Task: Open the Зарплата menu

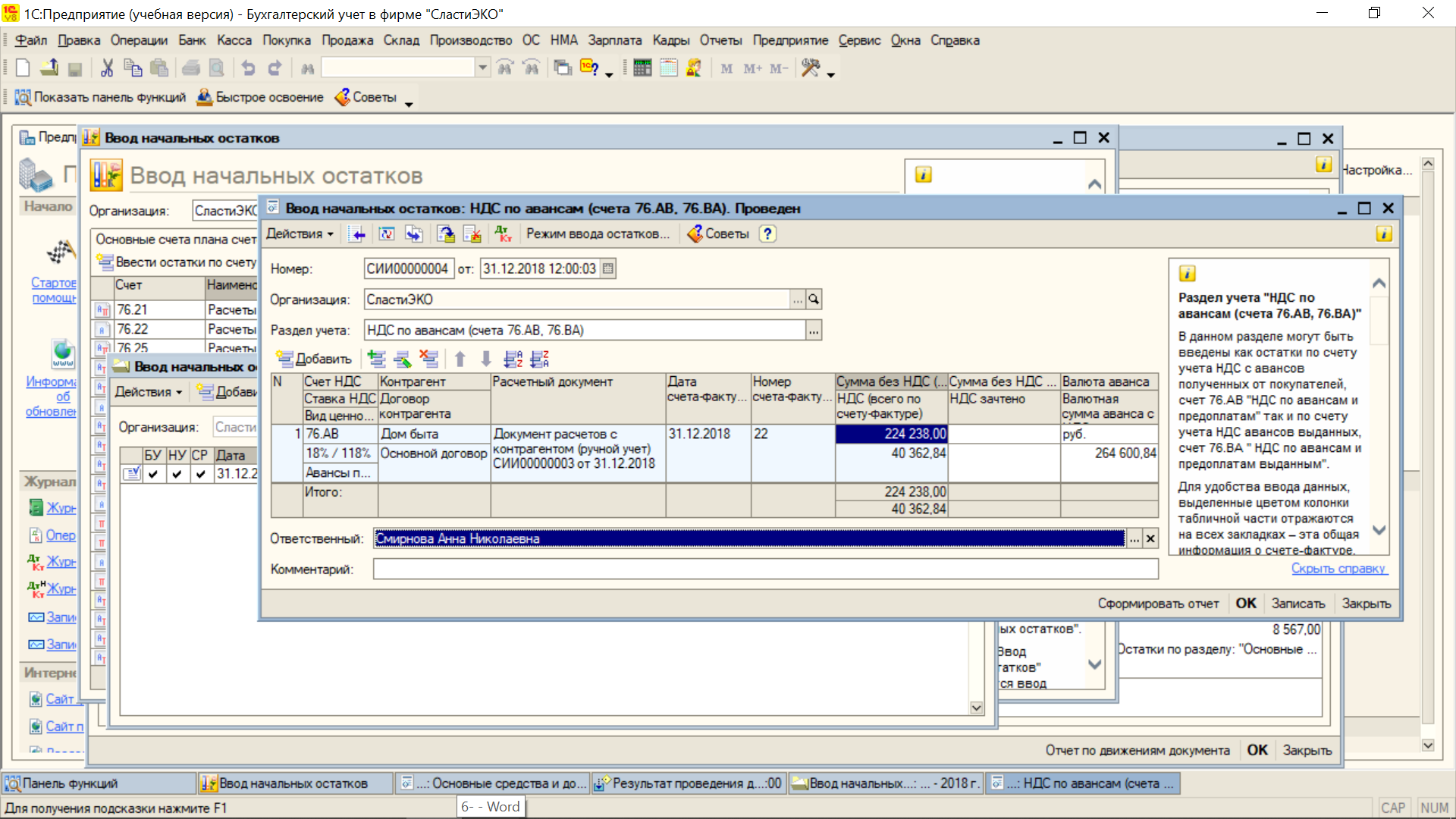Action: (614, 40)
